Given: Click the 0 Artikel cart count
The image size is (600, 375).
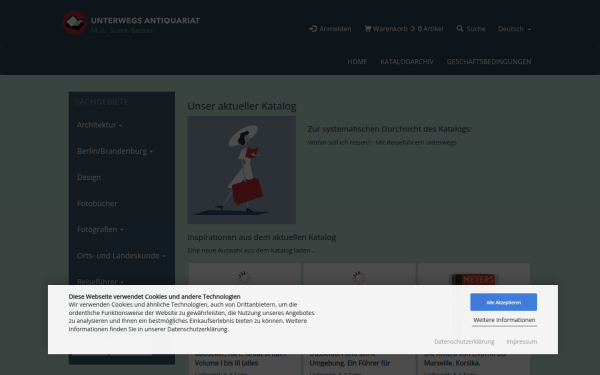Looking at the screenshot, I should [x=430, y=29].
